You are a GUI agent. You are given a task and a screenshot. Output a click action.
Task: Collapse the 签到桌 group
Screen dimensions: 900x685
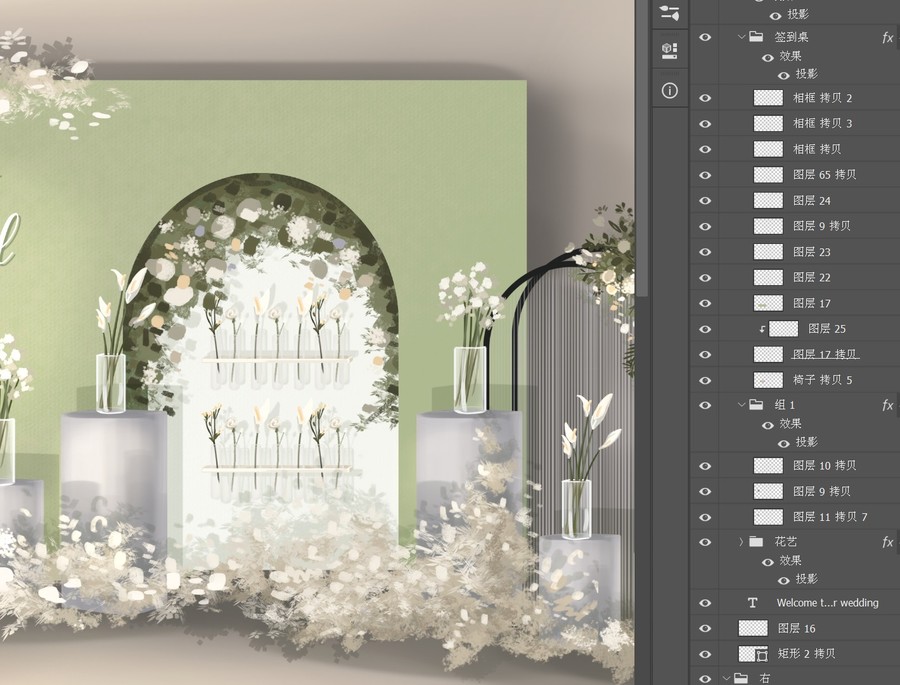pyautogui.click(x=741, y=37)
